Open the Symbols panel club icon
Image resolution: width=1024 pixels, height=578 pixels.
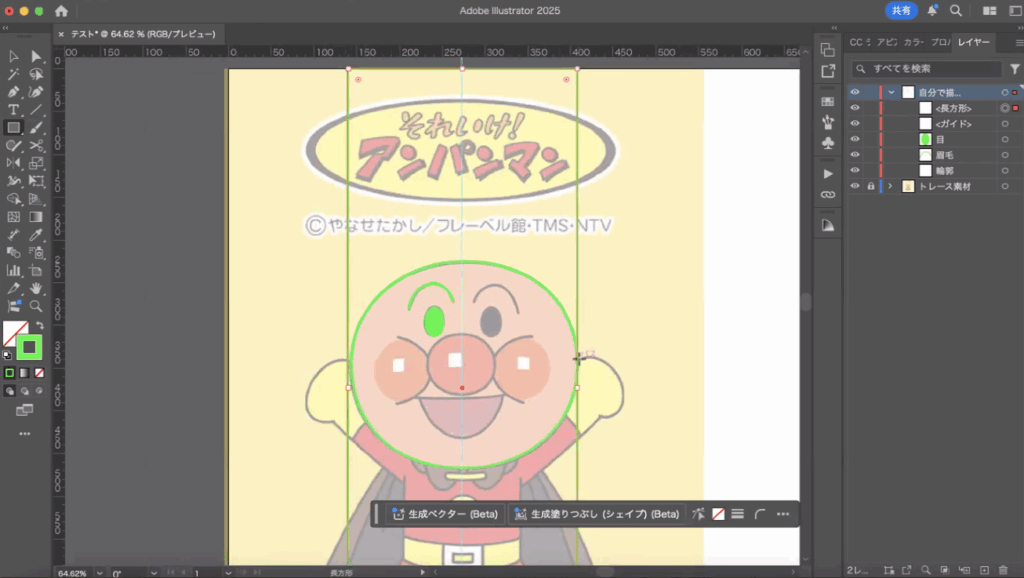827,145
